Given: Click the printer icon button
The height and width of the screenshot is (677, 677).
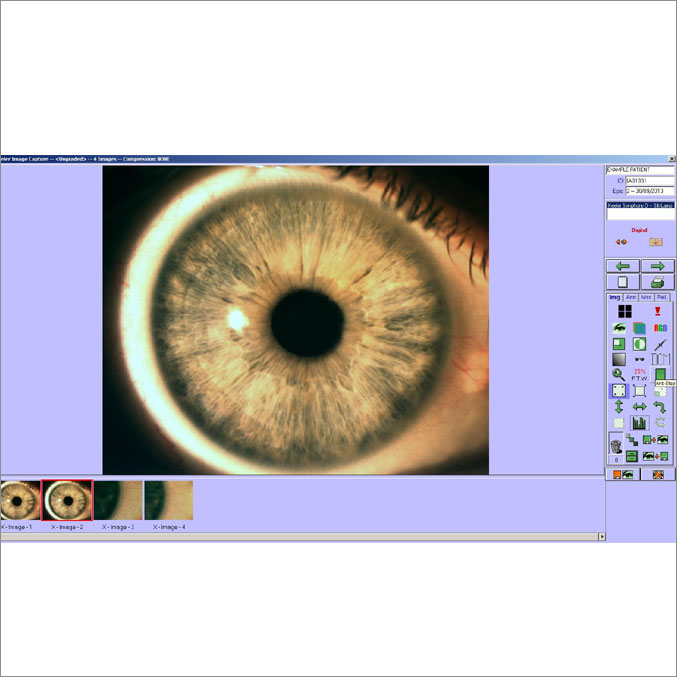Looking at the screenshot, I should pyautogui.click(x=657, y=282).
